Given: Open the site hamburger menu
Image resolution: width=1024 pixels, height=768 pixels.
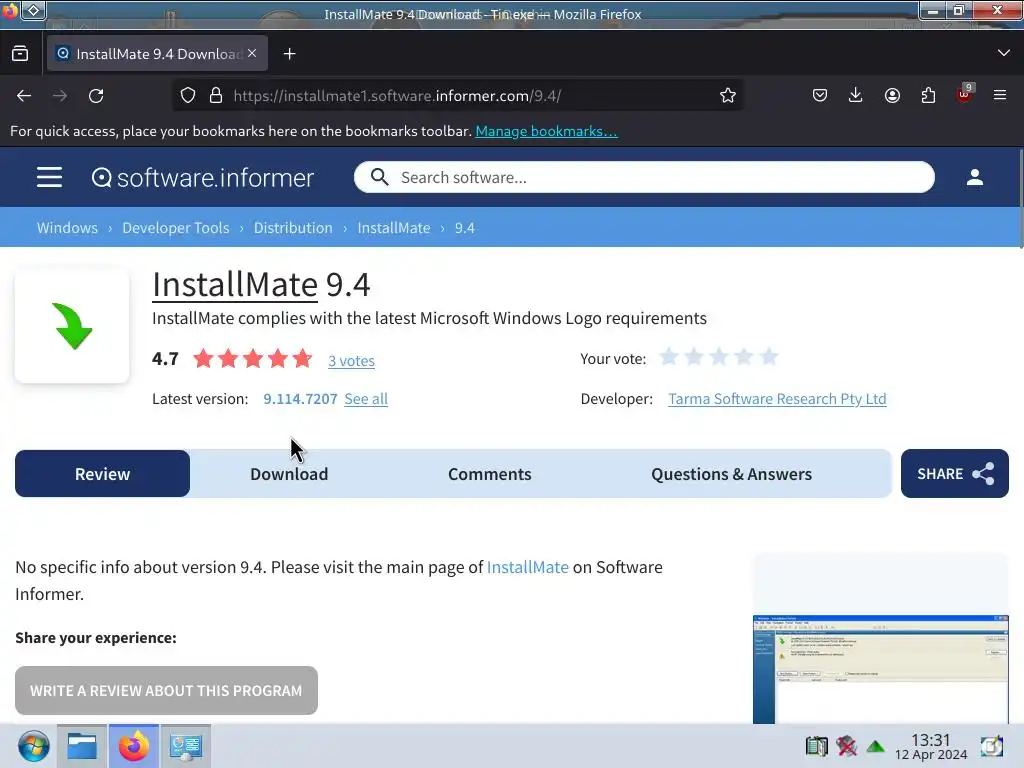Looking at the screenshot, I should point(50,177).
